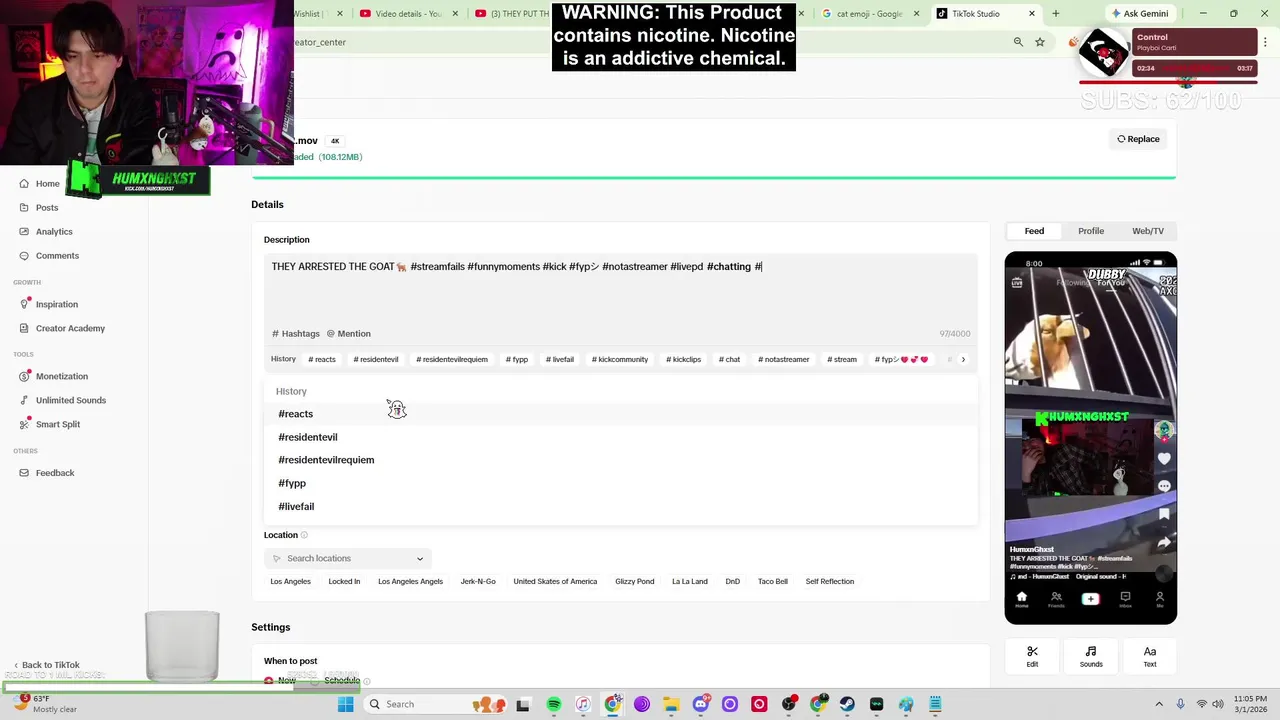Open Discord from the taskbar
Image resolution: width=1280 pixels, height=720 pixels.
(701, 704)
